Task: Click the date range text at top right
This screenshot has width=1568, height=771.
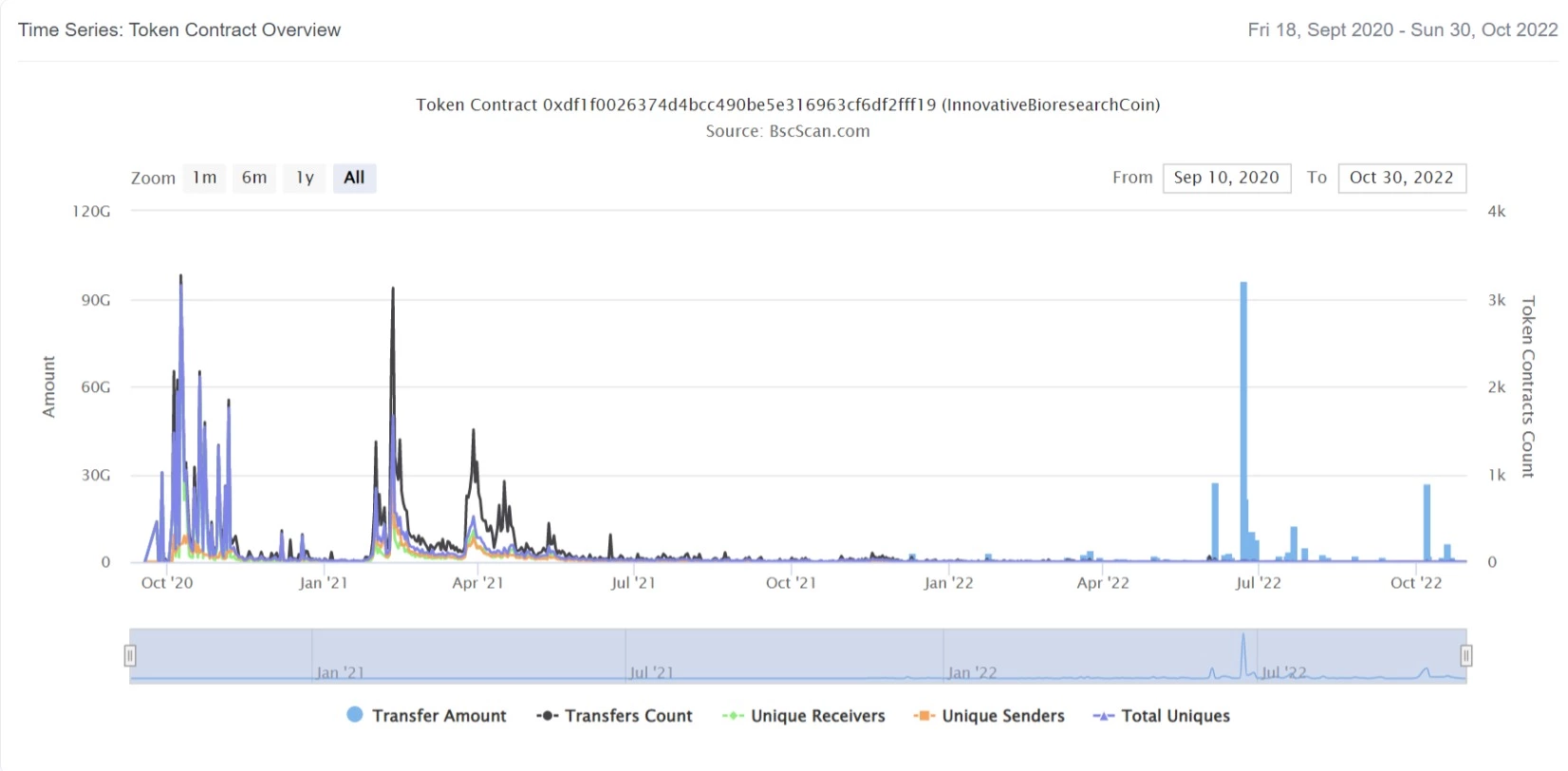Action: [x=1403, y=29]
